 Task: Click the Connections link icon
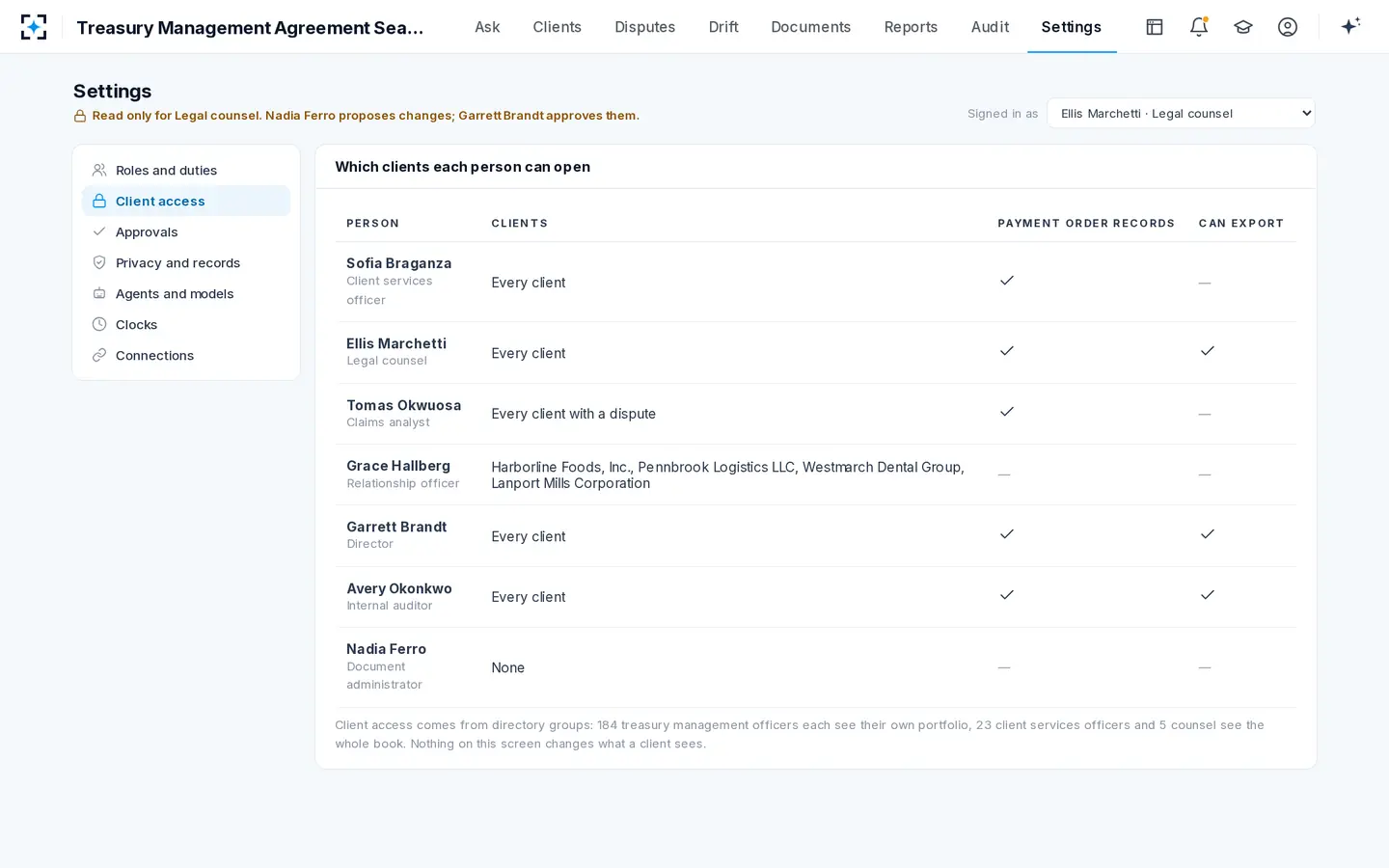tap(99, 355)
